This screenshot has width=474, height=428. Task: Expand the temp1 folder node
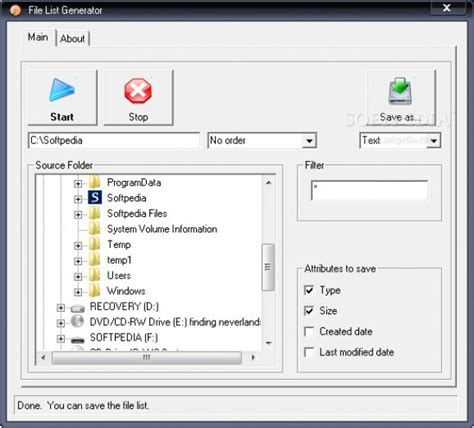click(78, 261)
